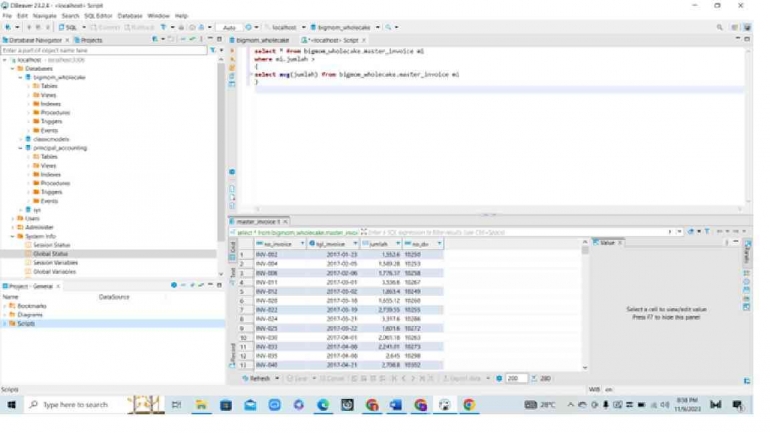Open Chrome on the taskbar
The width and height of the screenshot is (770, 433).
click(x=469, y=405)
